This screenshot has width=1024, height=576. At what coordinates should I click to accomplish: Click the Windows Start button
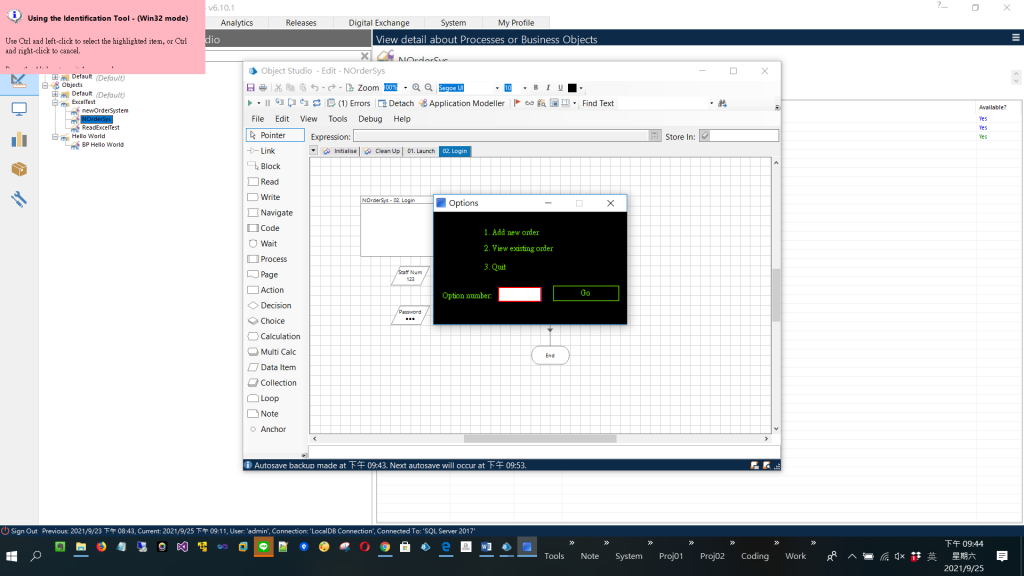(11, 556)
